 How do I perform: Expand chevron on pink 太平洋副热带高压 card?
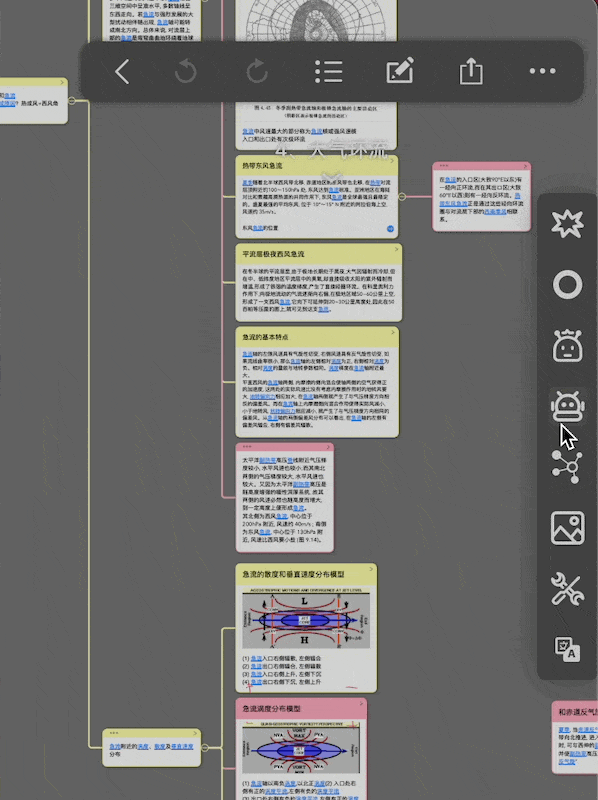point(329,447)
